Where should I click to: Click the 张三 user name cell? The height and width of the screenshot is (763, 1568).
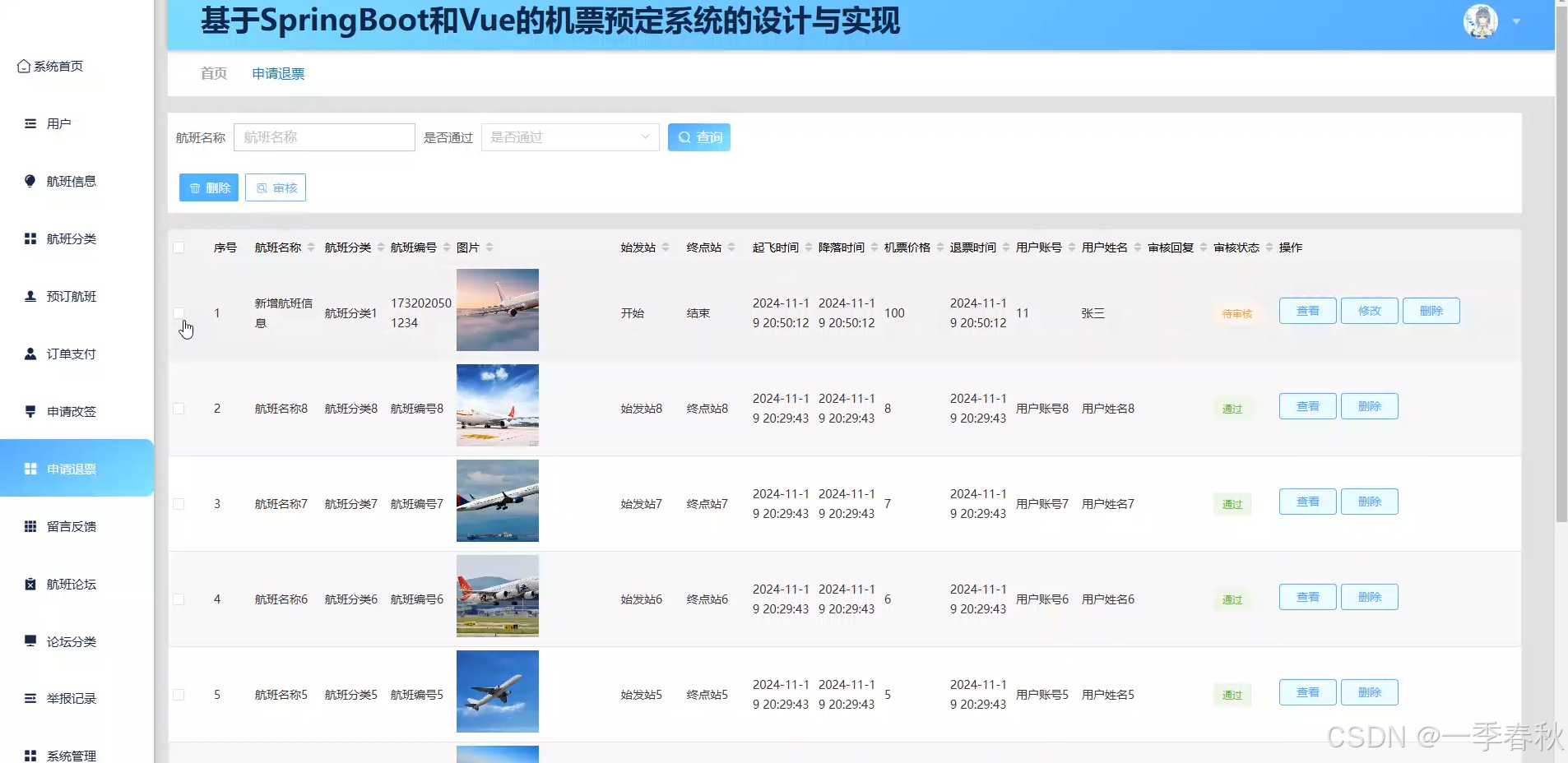[x=1093, y=313]
